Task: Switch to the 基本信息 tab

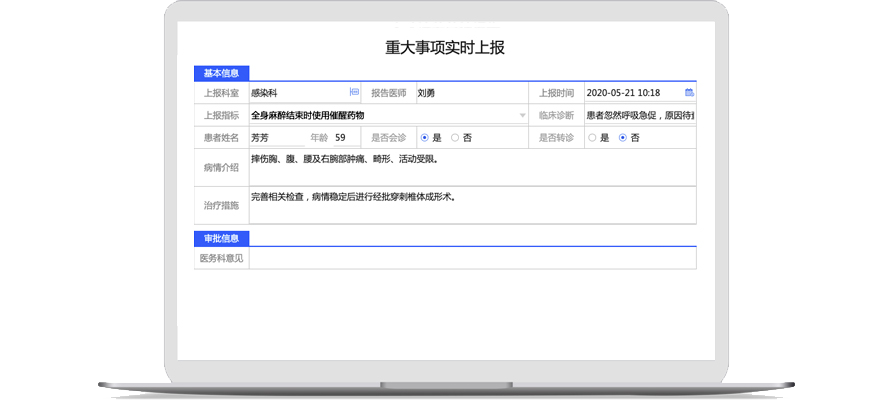Action: coord(221,73)
